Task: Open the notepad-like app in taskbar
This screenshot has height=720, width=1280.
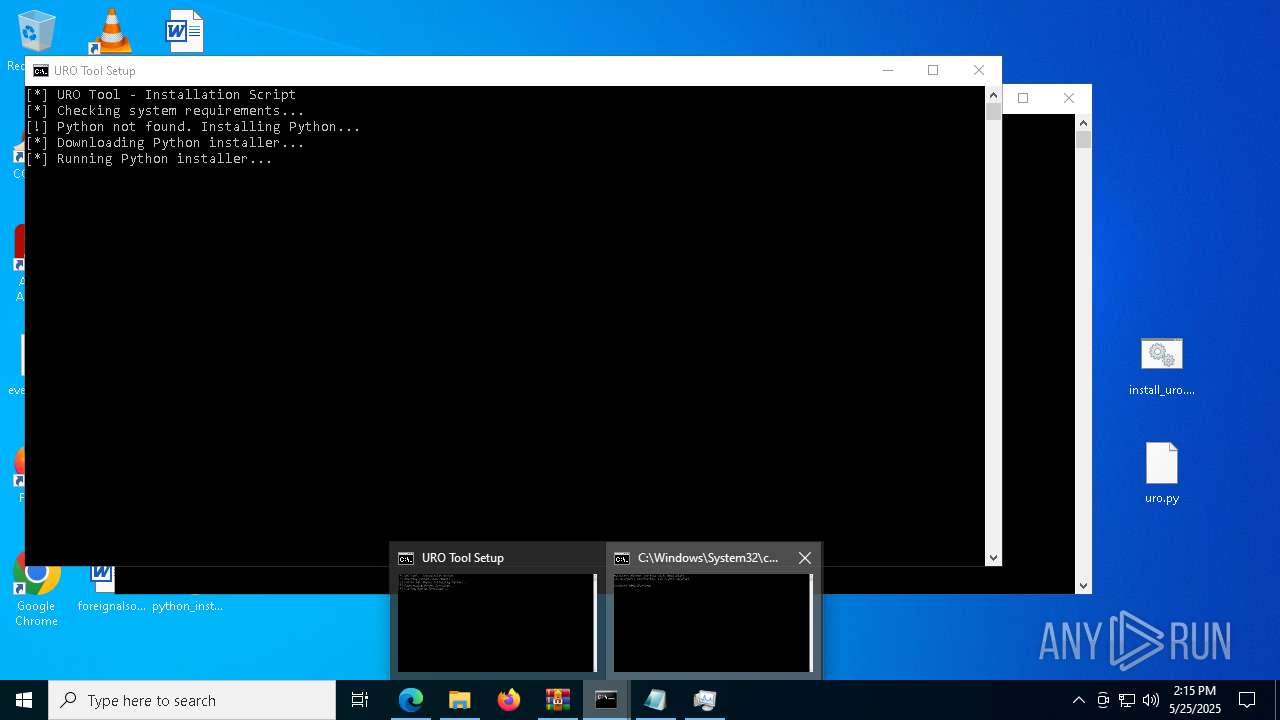Action: tap(656, 700)
